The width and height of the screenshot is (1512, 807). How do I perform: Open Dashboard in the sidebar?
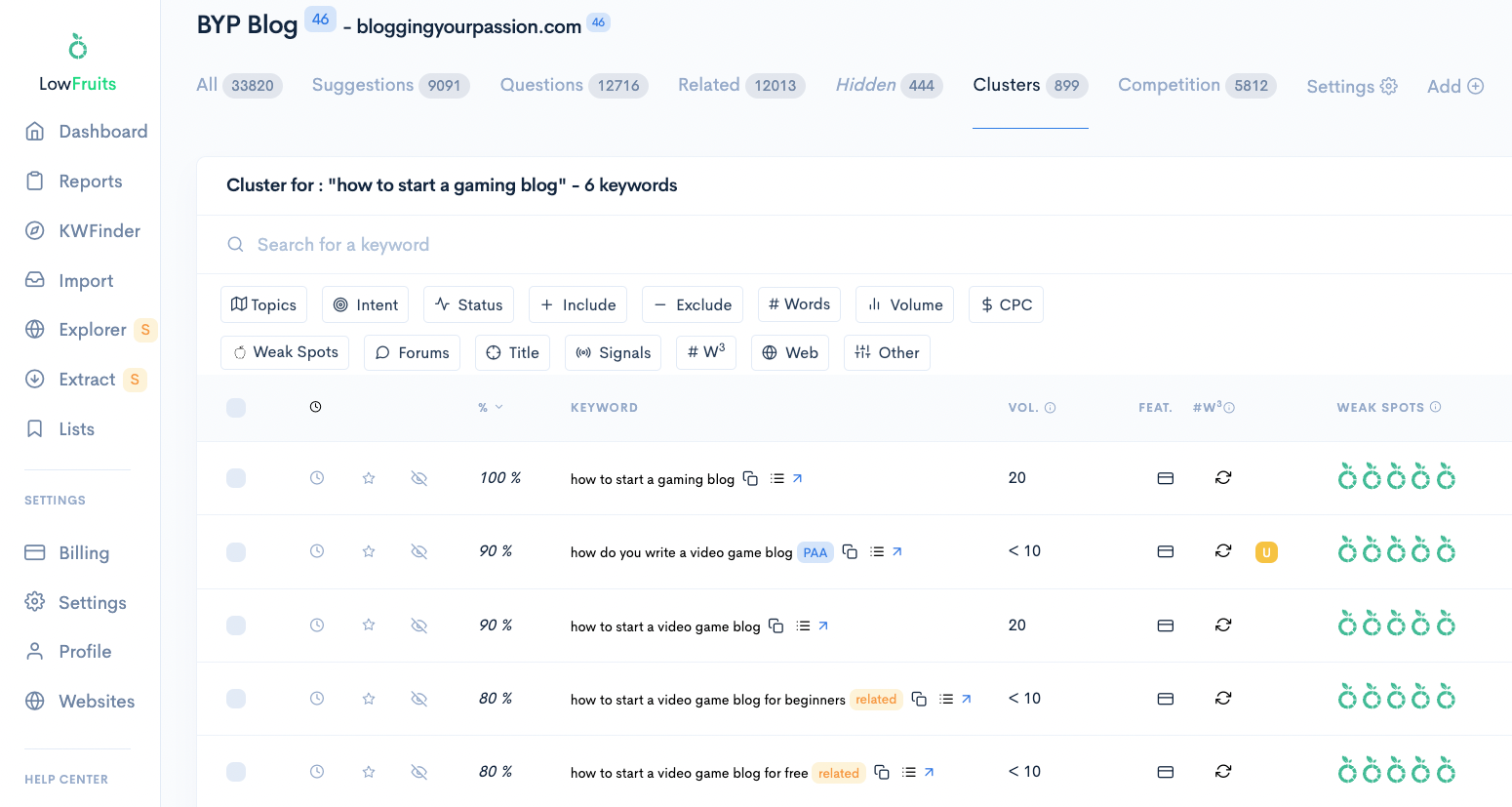[87, 132]
